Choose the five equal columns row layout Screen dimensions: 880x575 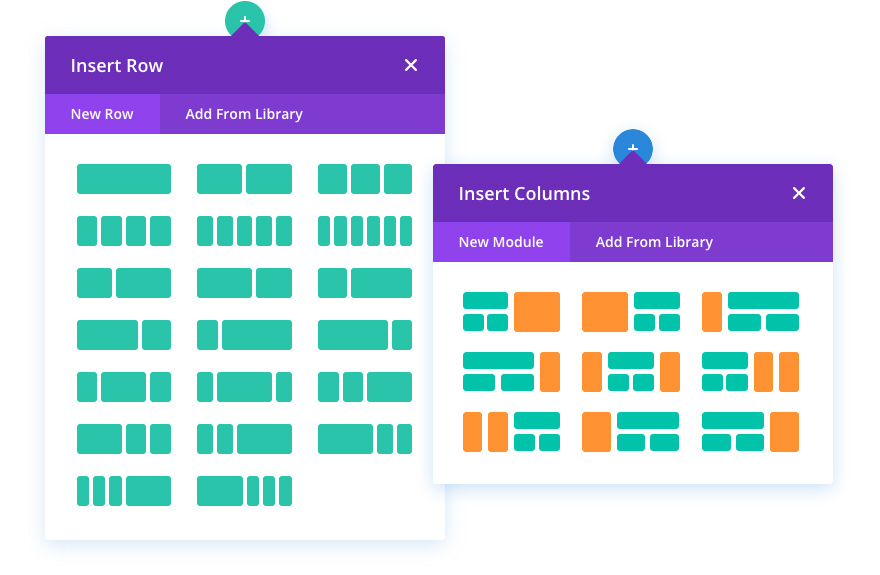[244, 231]
